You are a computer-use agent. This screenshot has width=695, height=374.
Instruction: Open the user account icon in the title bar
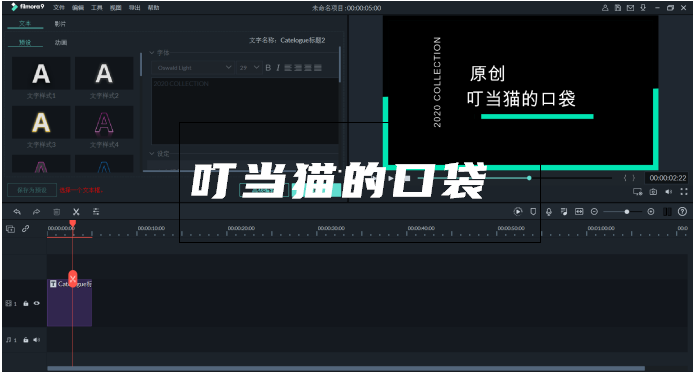605,8
